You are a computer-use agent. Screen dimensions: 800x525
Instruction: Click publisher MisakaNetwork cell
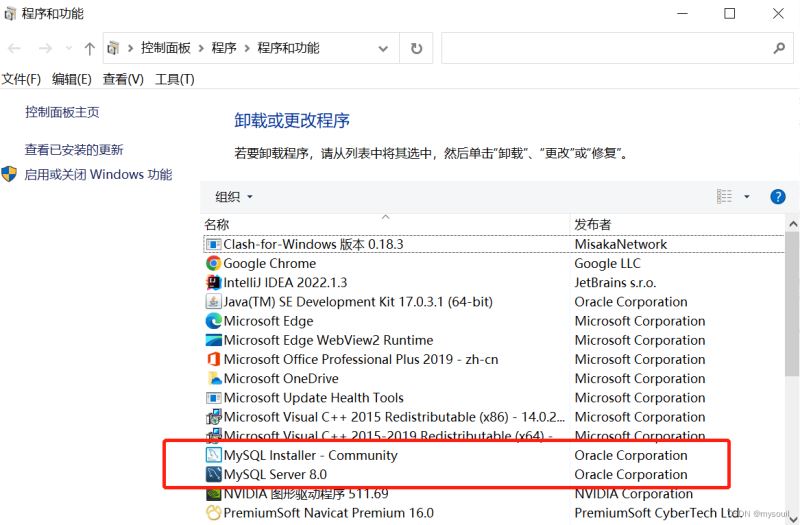coord(620,244)
